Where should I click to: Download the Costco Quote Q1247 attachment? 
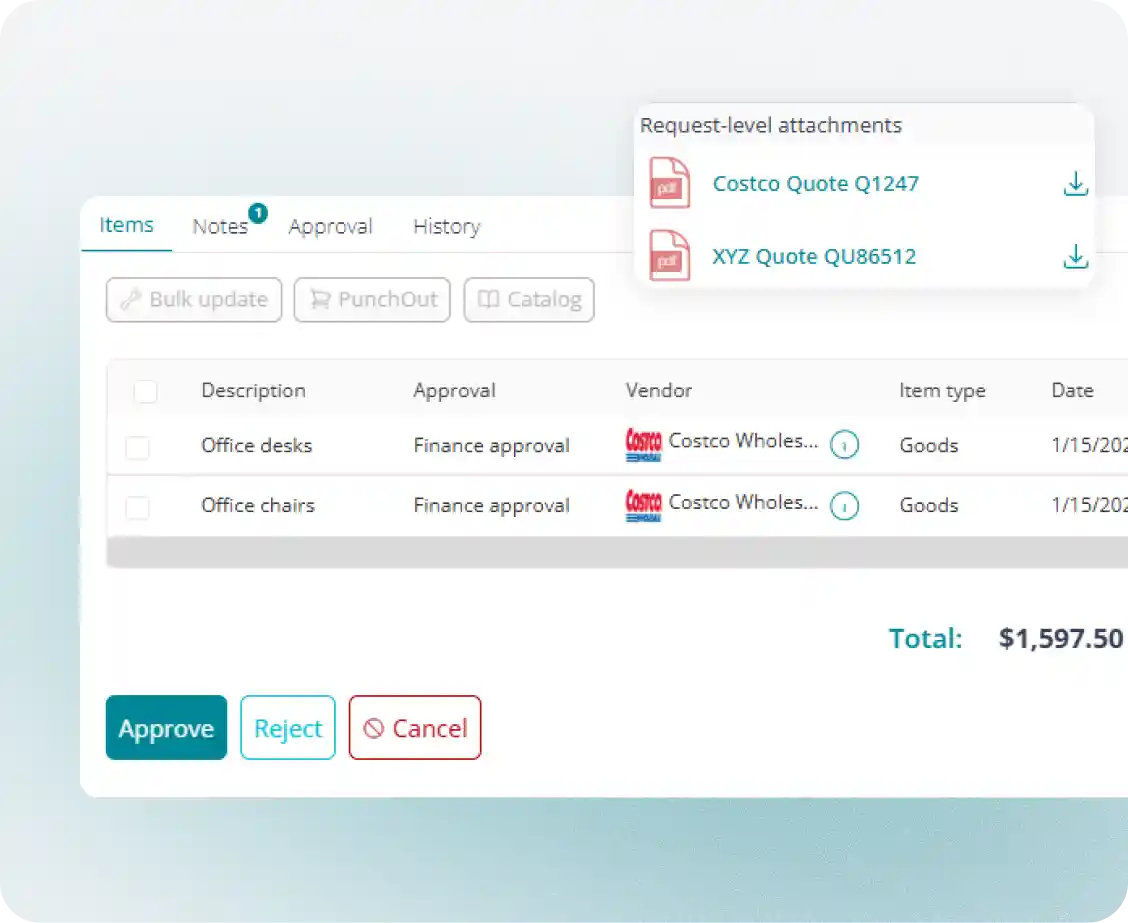(1075, 183)
